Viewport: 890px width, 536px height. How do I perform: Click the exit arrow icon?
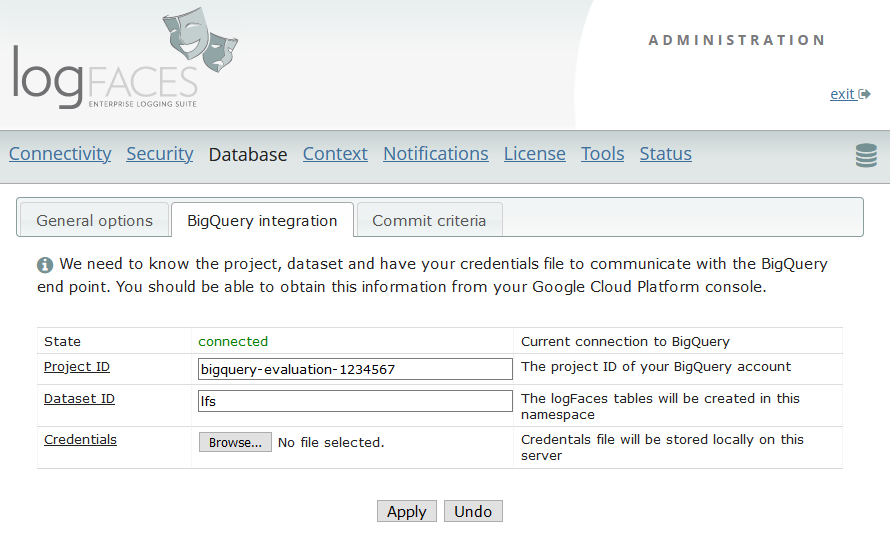click(865, 94)
